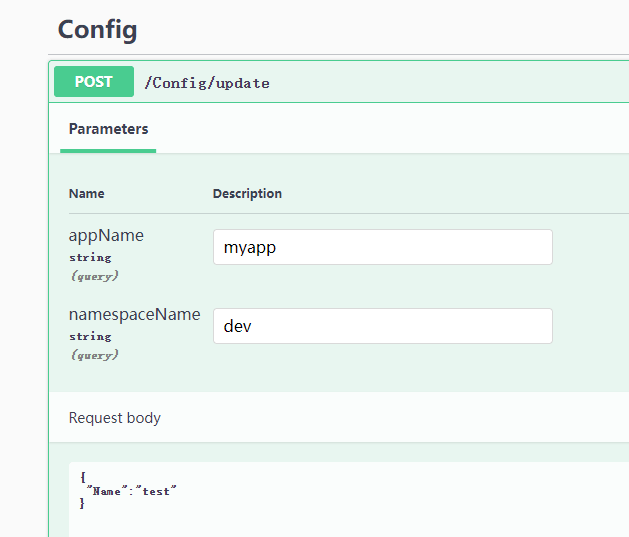Click the Request body section heading
Image resolution: width=629 pixels, height=537 pixels.
[x=114, y=418]
